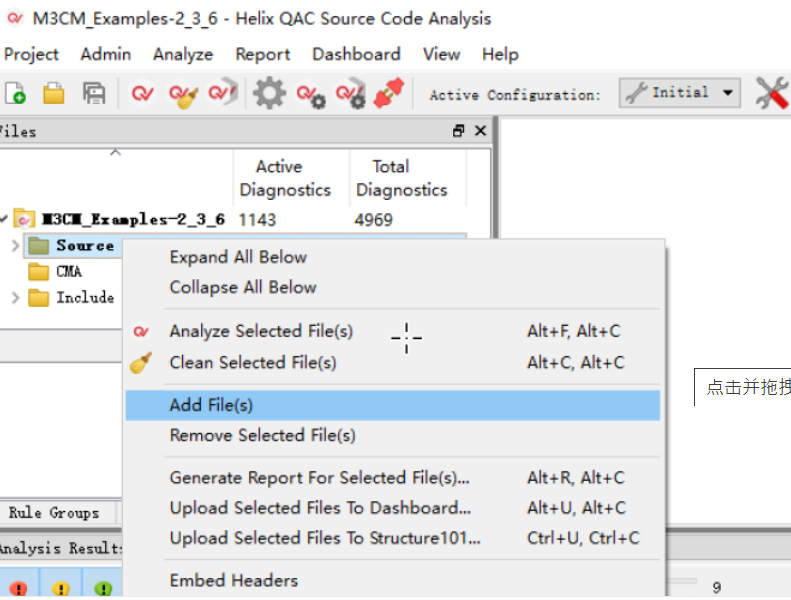The height and width of the screenshot is (600, 791).
Task: Open the Admin menu
Action: point(106,54)
